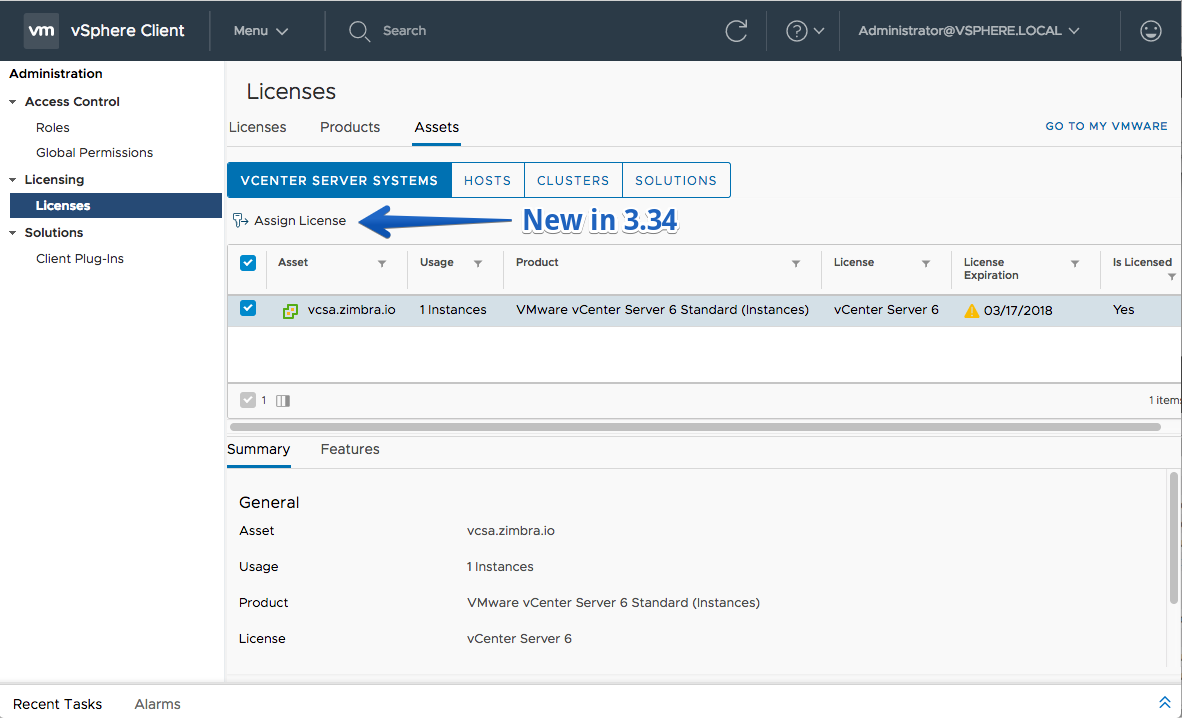This screenshot has width=1182, height=718.
Task: Switch to the Features tab
Action: pyautogui.click(x=350, y=450)
